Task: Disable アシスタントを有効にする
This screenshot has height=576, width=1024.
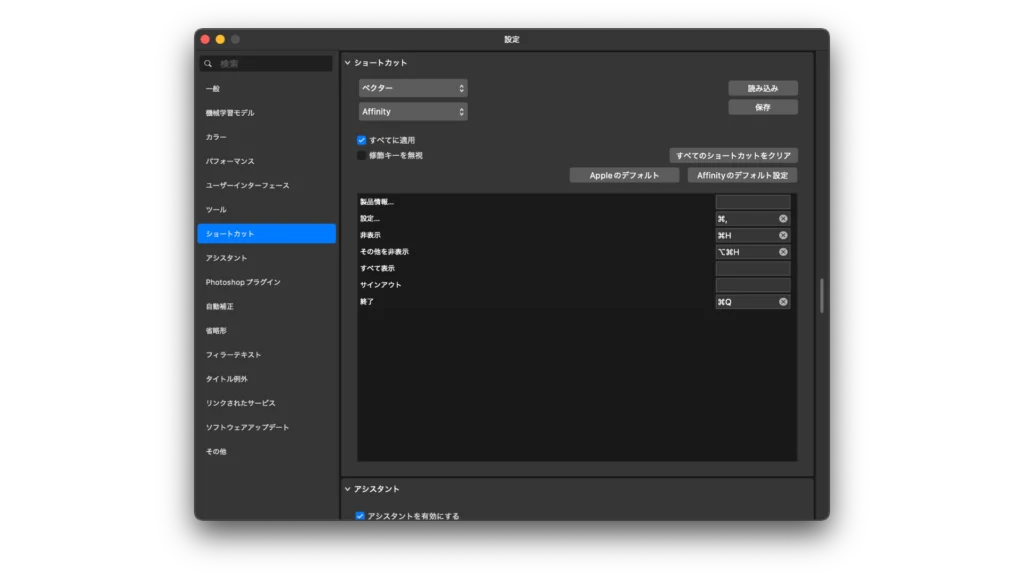Action: [359, 514]
